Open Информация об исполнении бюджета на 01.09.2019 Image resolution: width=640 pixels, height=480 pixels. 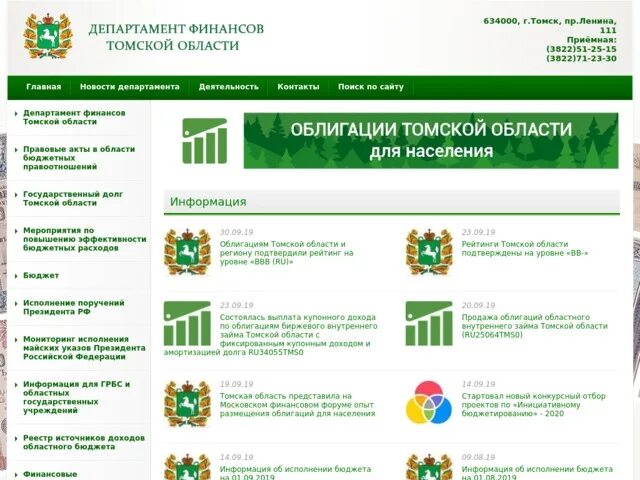click(296, 473)
